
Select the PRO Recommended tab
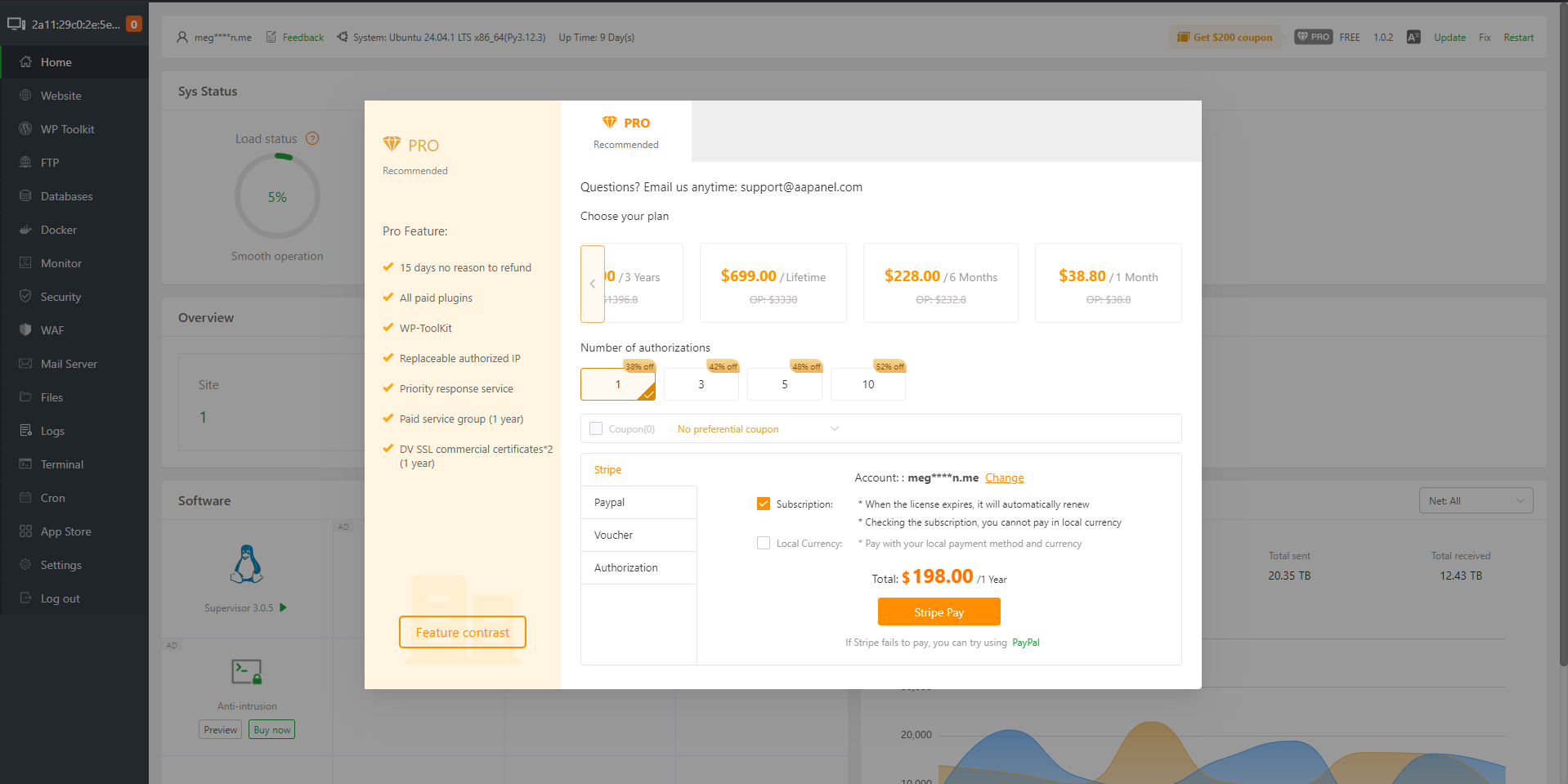coord(626,132)
